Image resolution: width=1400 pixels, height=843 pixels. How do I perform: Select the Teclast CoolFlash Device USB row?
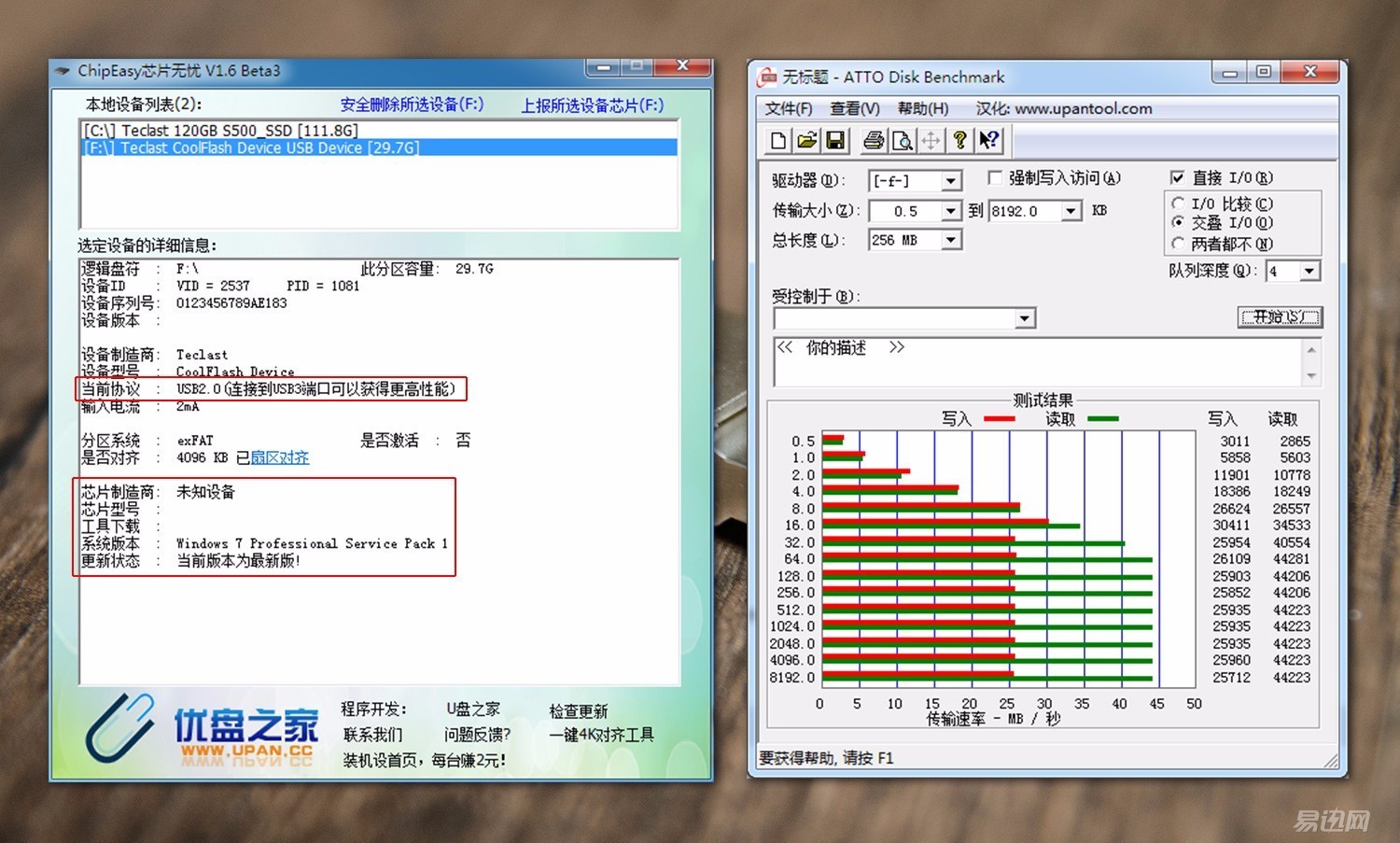[379, 148]
